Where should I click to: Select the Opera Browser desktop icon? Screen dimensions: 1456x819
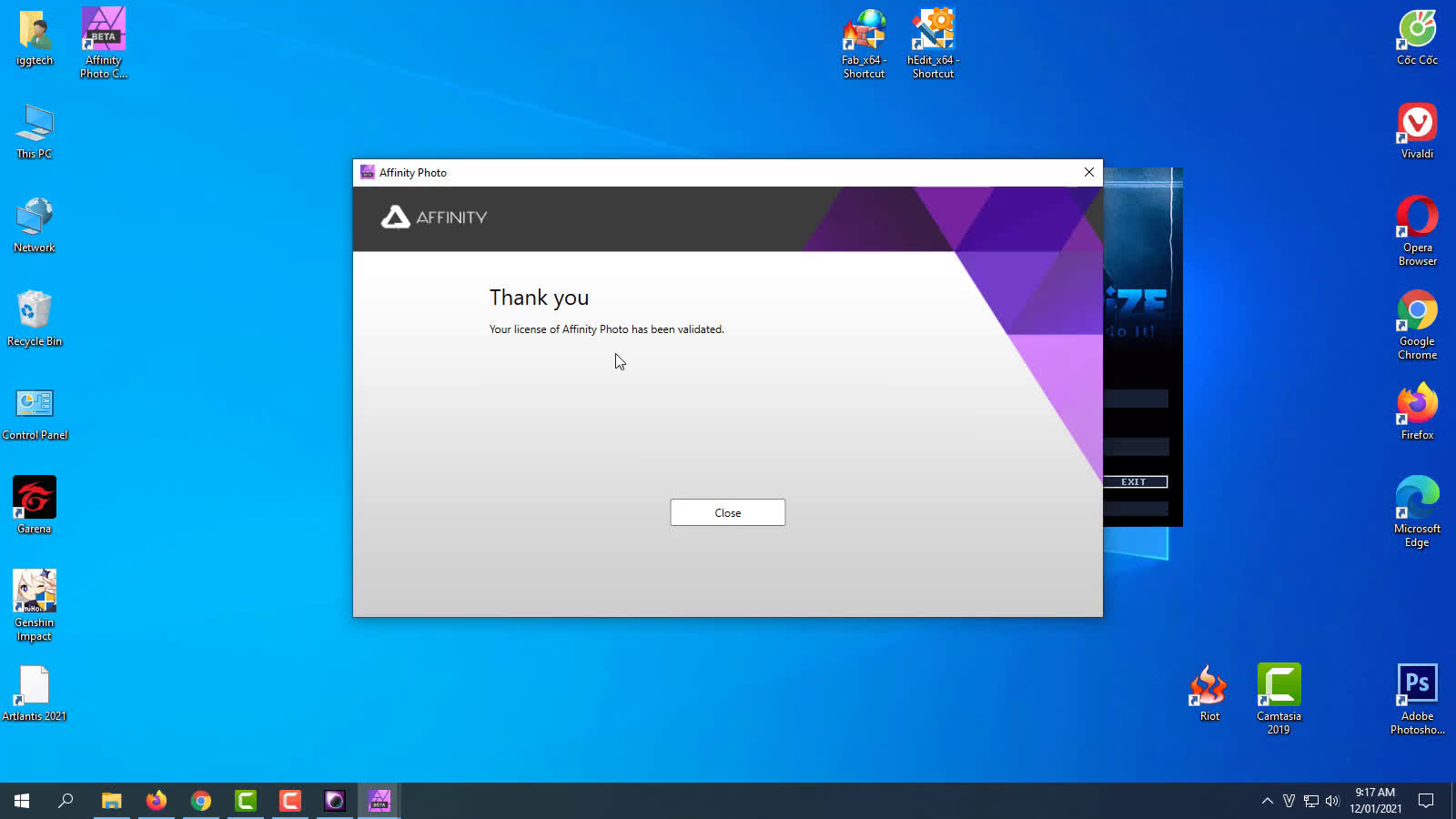click(x=1417, y=231)
